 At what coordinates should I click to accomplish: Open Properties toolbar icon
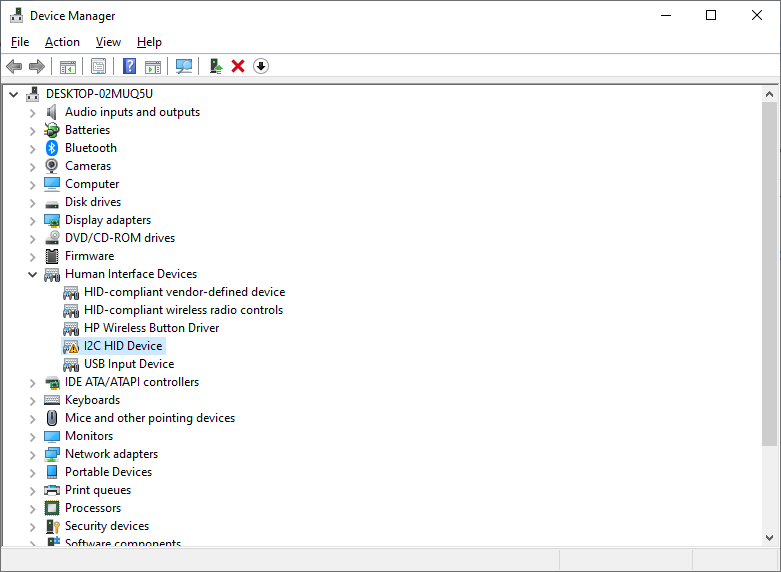pos(99,66)
